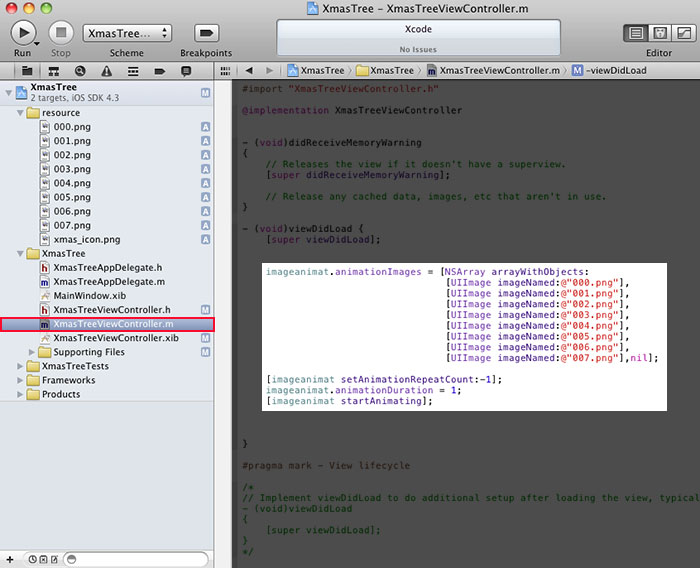
Task: Click the Run button
Action: (x=23, y=33)
